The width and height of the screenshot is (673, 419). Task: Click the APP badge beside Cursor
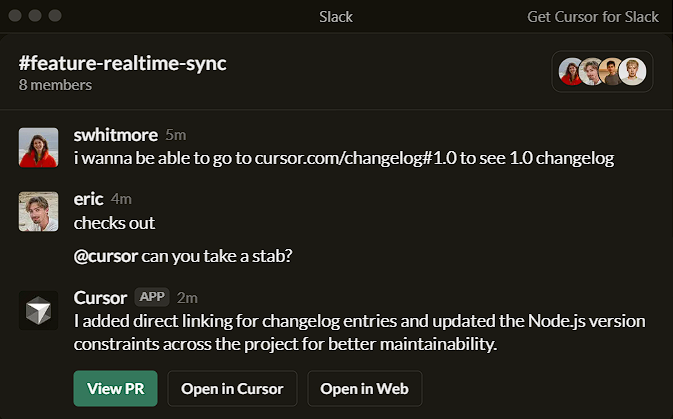click(x=152, y=297)
